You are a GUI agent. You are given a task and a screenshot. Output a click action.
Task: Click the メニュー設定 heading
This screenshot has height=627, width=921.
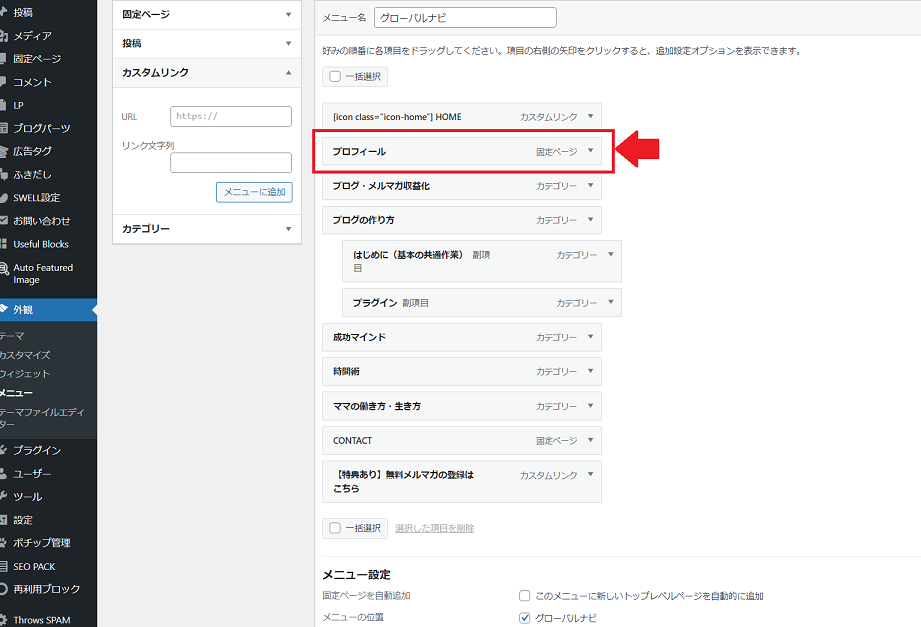click(x=357, y=575)
